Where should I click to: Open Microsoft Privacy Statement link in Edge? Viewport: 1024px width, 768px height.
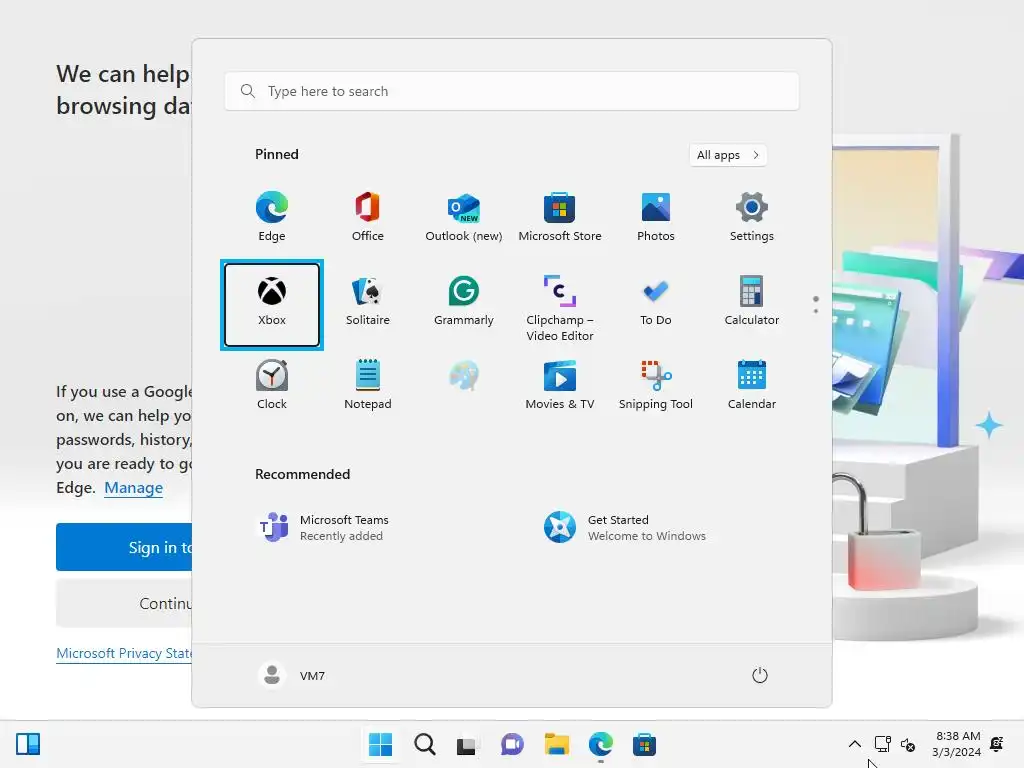(124, 653)
